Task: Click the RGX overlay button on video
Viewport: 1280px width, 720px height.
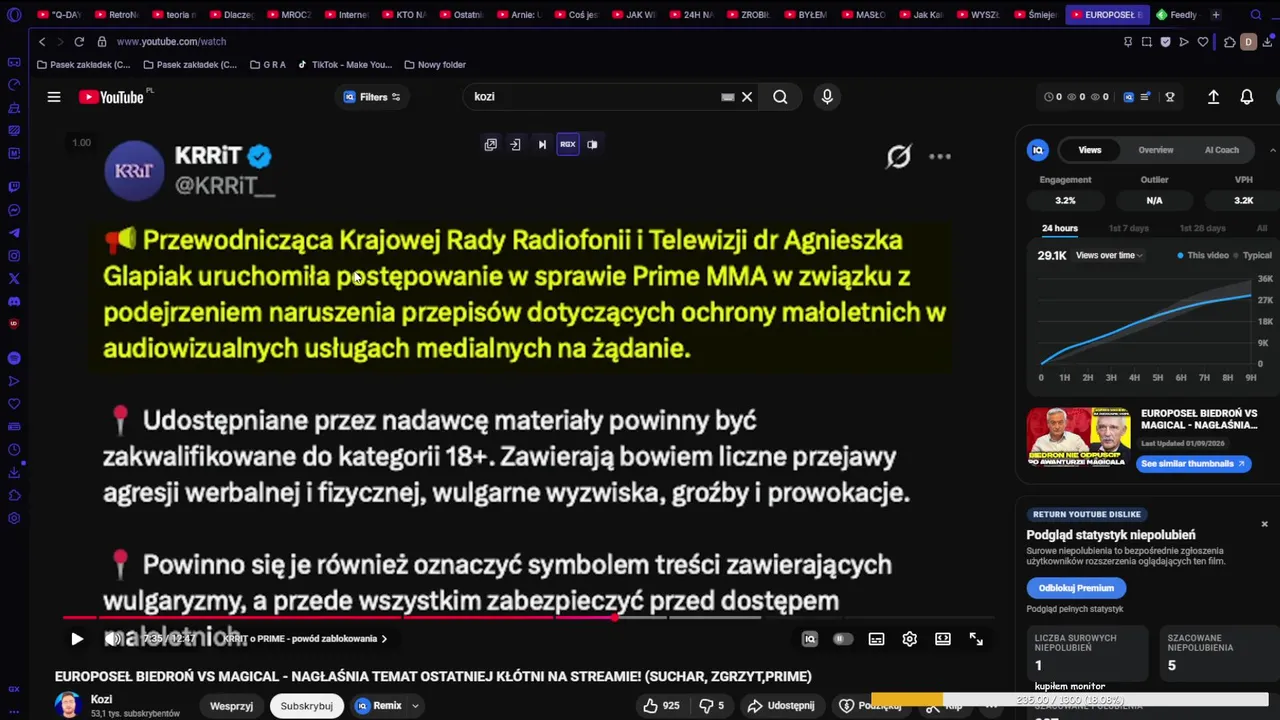Action: click(567, 144)
